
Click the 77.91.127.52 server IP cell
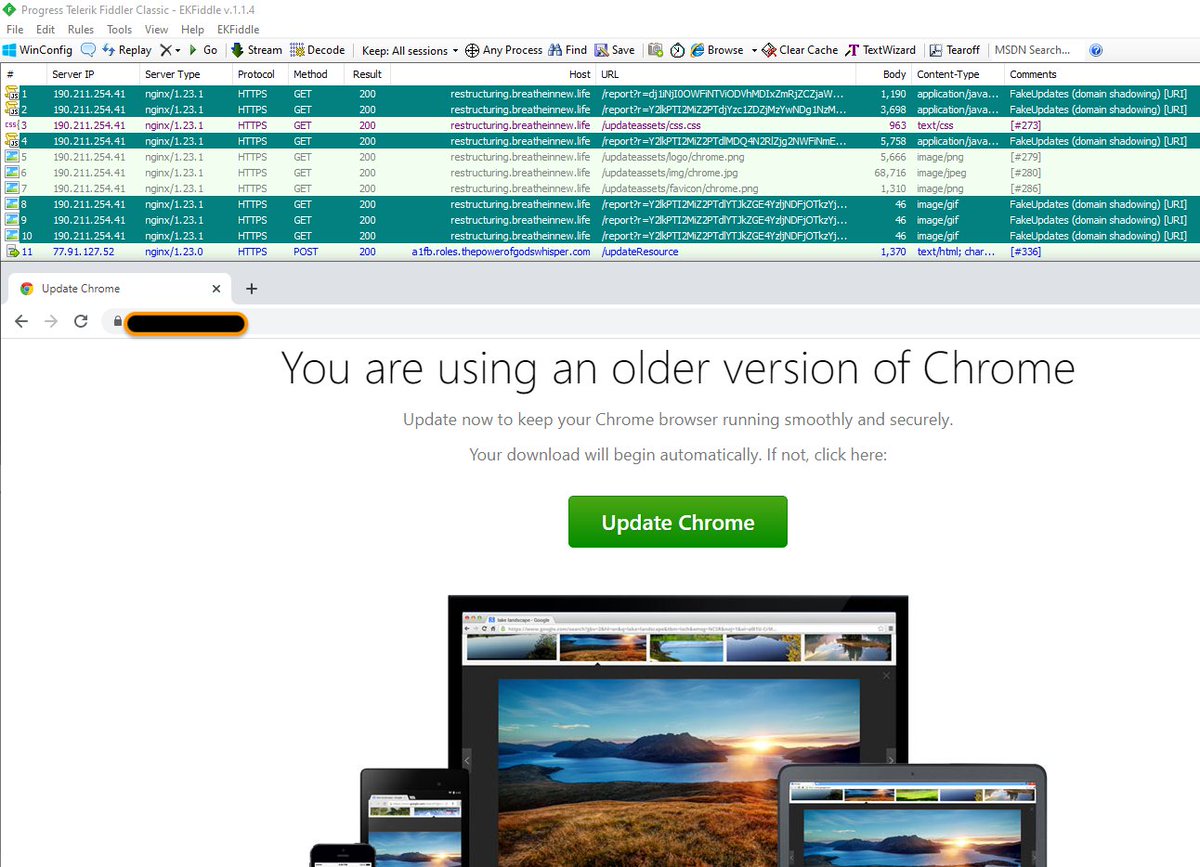(x=84, y=252)
